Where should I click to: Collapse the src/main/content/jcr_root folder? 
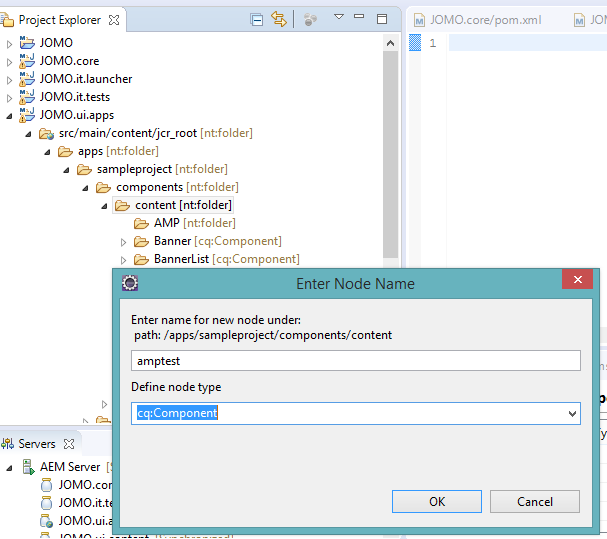[x=28, y=134]
